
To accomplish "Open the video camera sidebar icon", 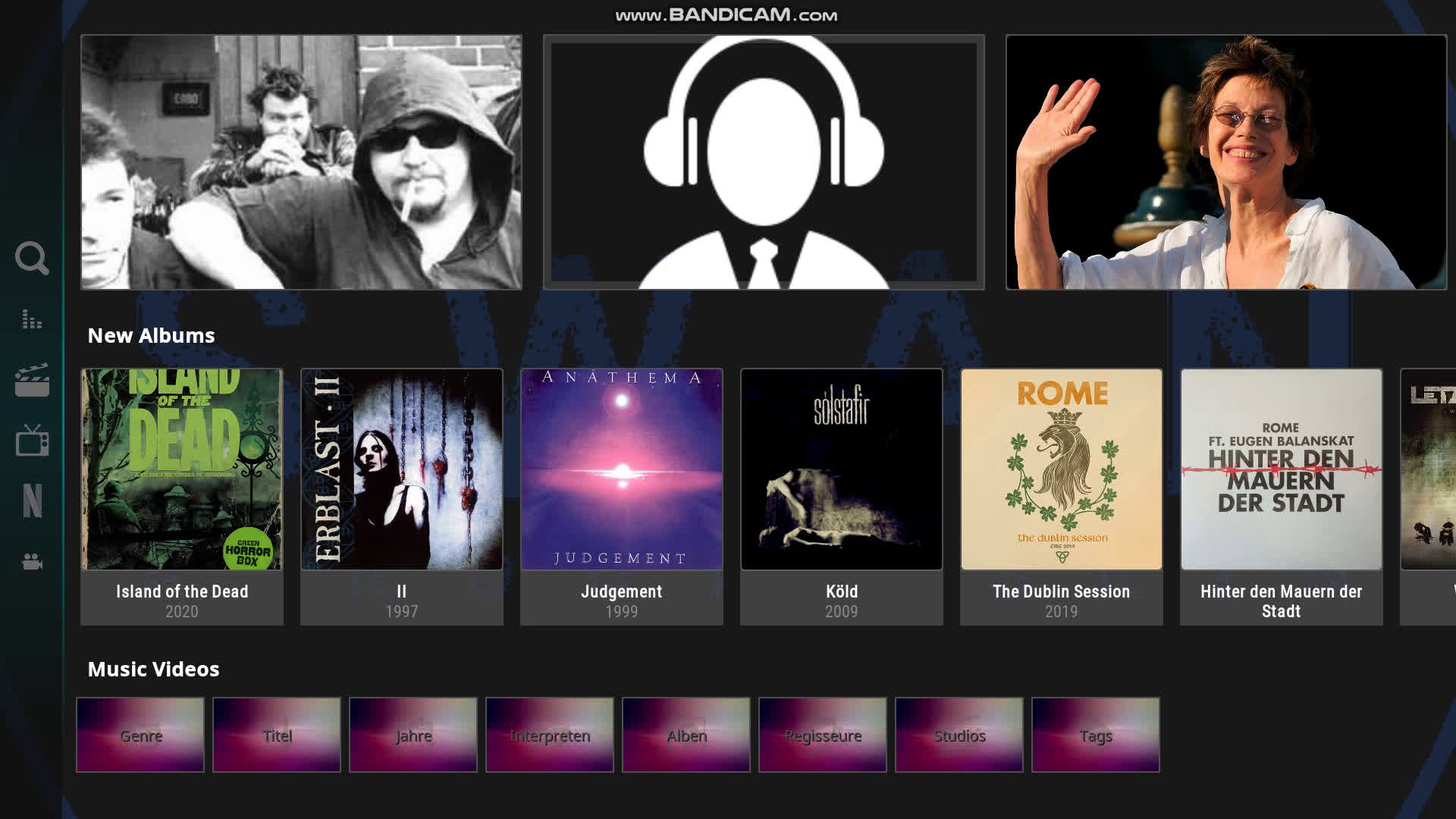I will (x=32, y=562).
